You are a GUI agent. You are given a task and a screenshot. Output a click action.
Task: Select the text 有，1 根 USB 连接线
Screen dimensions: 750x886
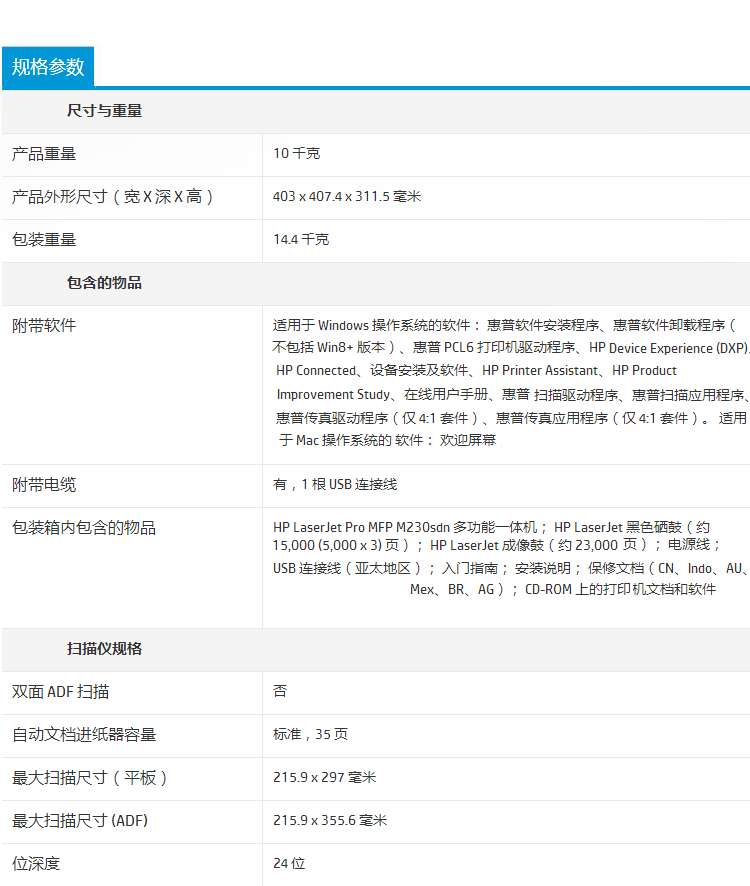335,484
